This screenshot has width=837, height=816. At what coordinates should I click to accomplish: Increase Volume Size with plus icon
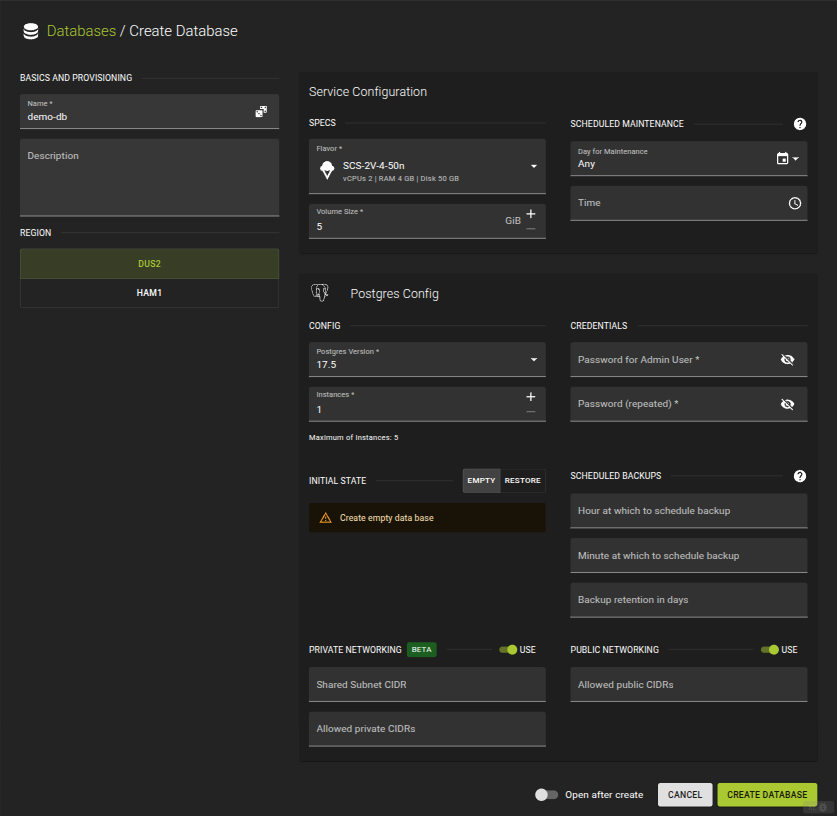531,214
